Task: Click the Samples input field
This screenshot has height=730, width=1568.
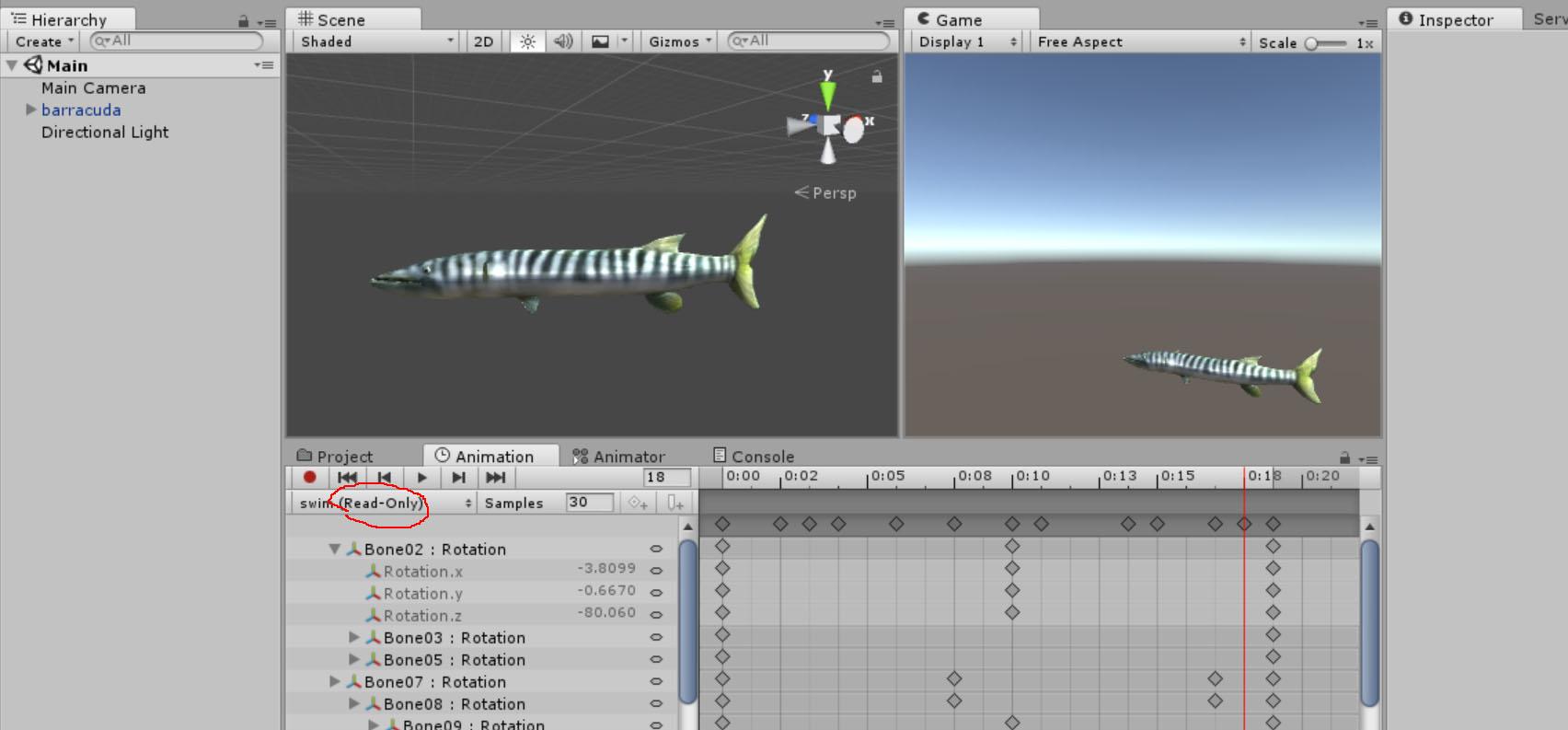Action: (x=589, y=503)
